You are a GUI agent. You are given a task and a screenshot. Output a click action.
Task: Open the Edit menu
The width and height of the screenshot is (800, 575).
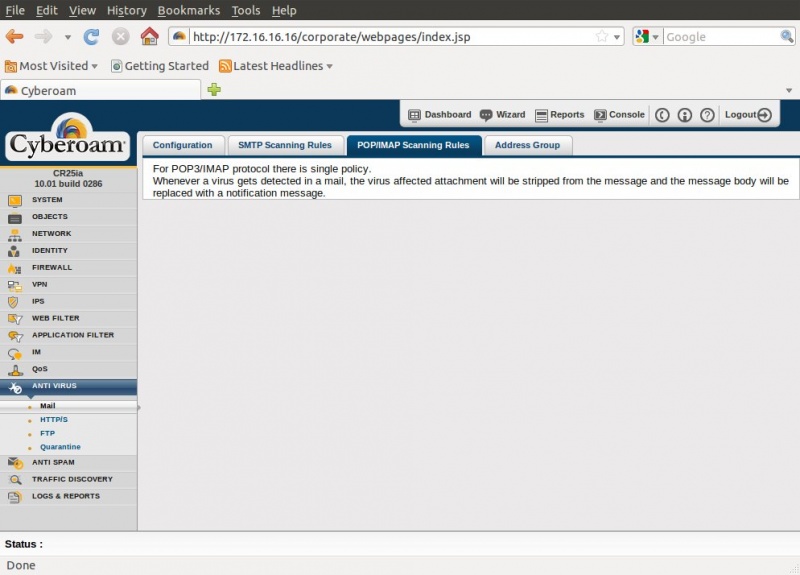click(46, 10)
